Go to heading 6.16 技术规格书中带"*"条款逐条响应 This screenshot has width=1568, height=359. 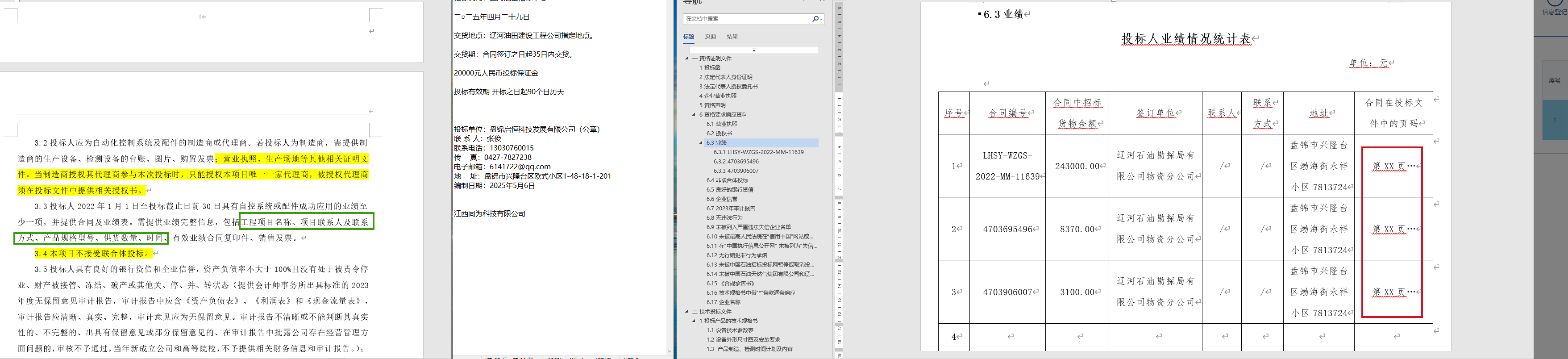750,292
